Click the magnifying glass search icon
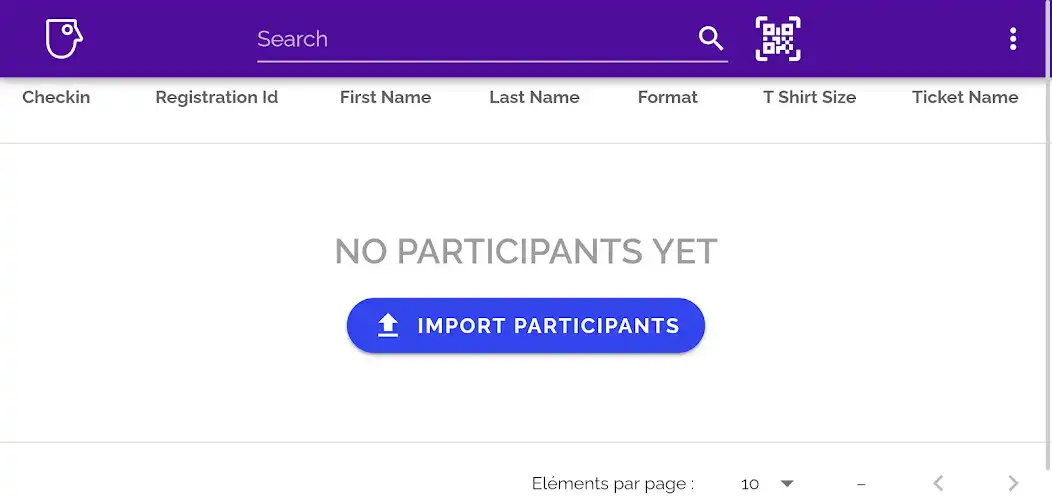This screenshot has width=1052, height=498. tap(711, 38)
